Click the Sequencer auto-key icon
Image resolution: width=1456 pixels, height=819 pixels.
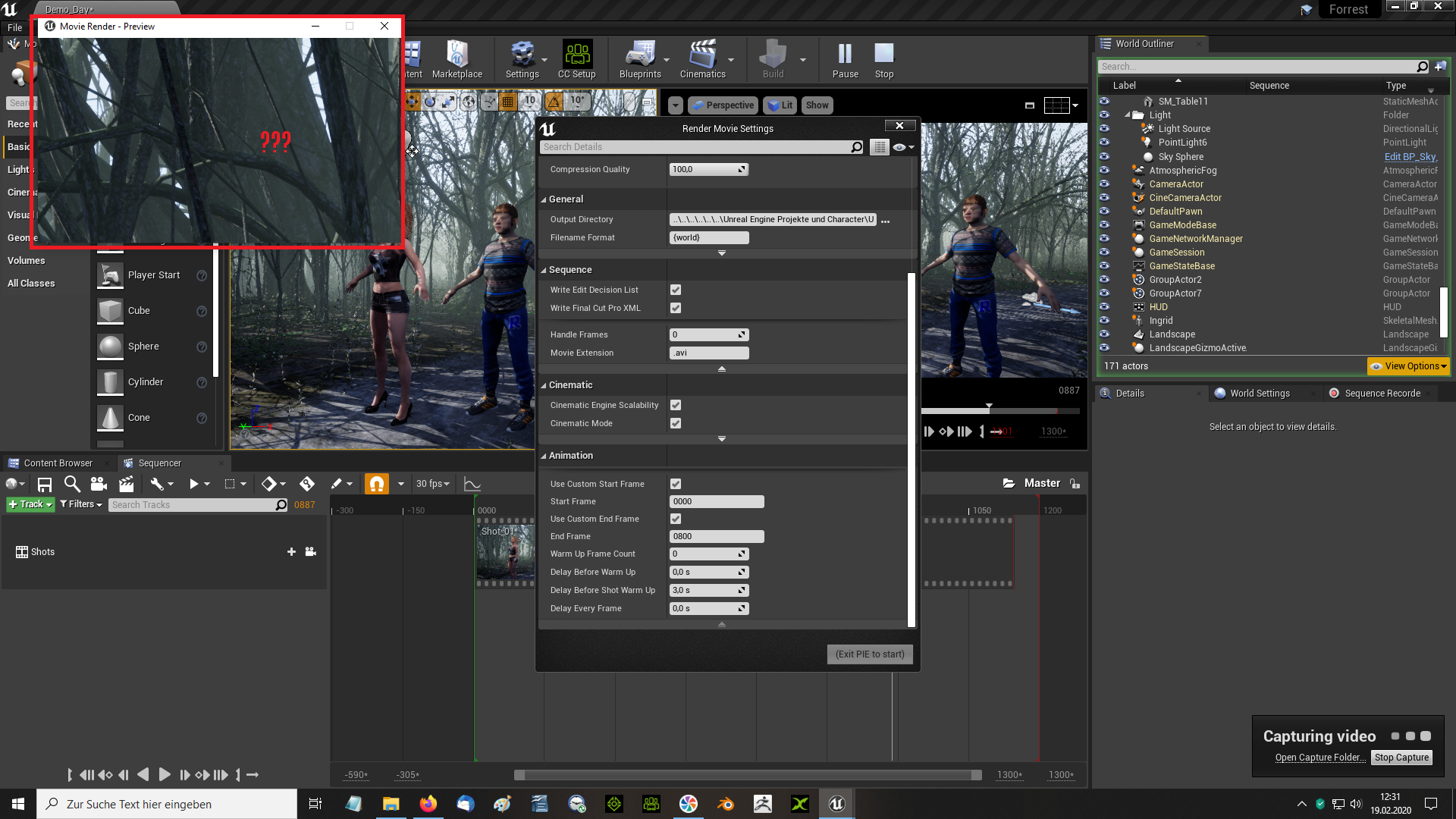307,484
